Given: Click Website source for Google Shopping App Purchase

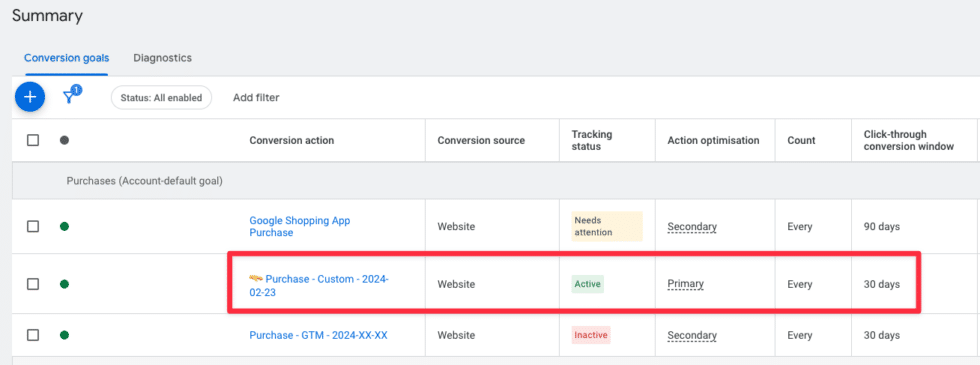Looking at the screenshot, I should point(456,226).
